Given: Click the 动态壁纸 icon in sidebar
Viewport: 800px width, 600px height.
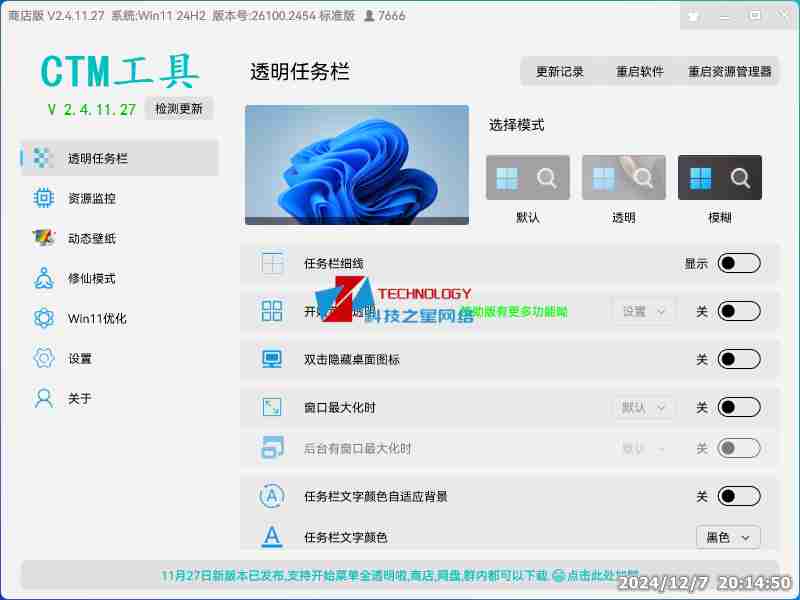Looking at the screenshot, I should coord(43,238).
